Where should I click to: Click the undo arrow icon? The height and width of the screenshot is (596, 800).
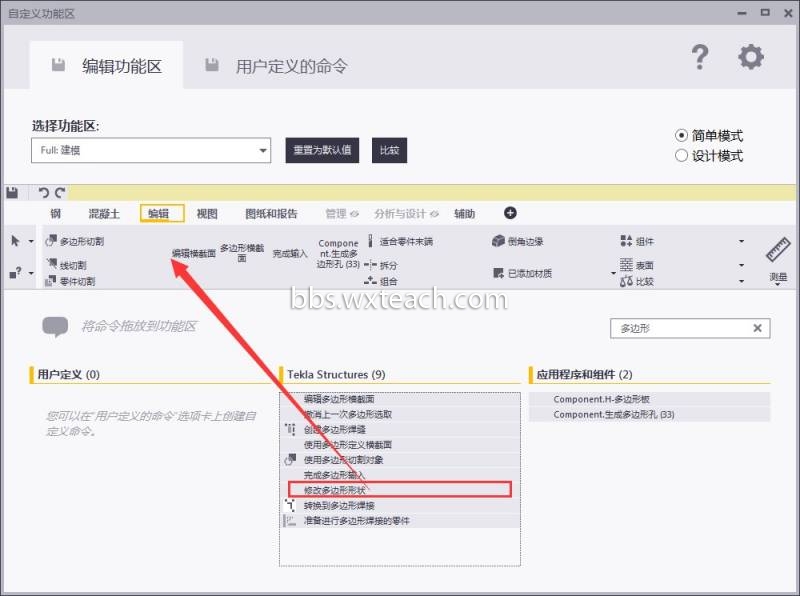pyautogui.click(x=44, y=192)
